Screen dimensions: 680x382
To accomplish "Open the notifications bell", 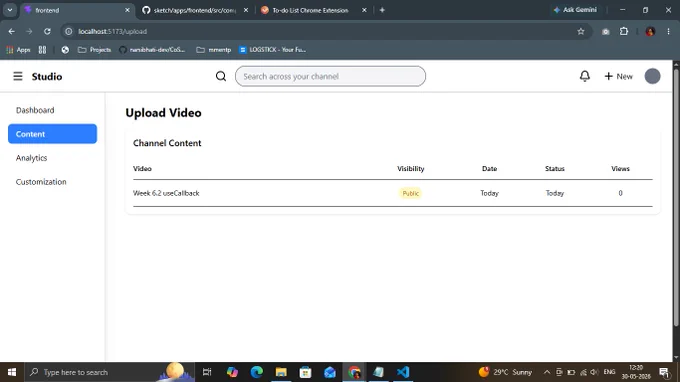I will pyautogui.click(x=585, y=76).
